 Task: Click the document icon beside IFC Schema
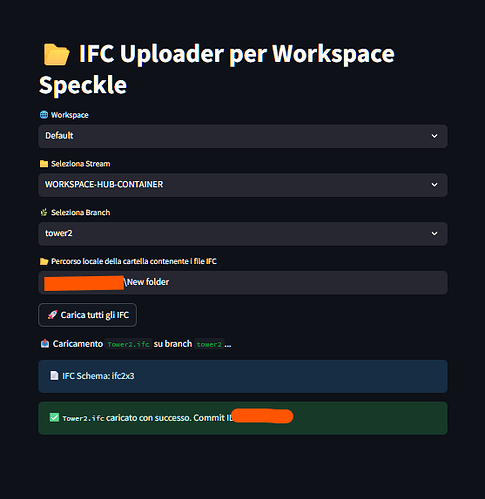54,376
